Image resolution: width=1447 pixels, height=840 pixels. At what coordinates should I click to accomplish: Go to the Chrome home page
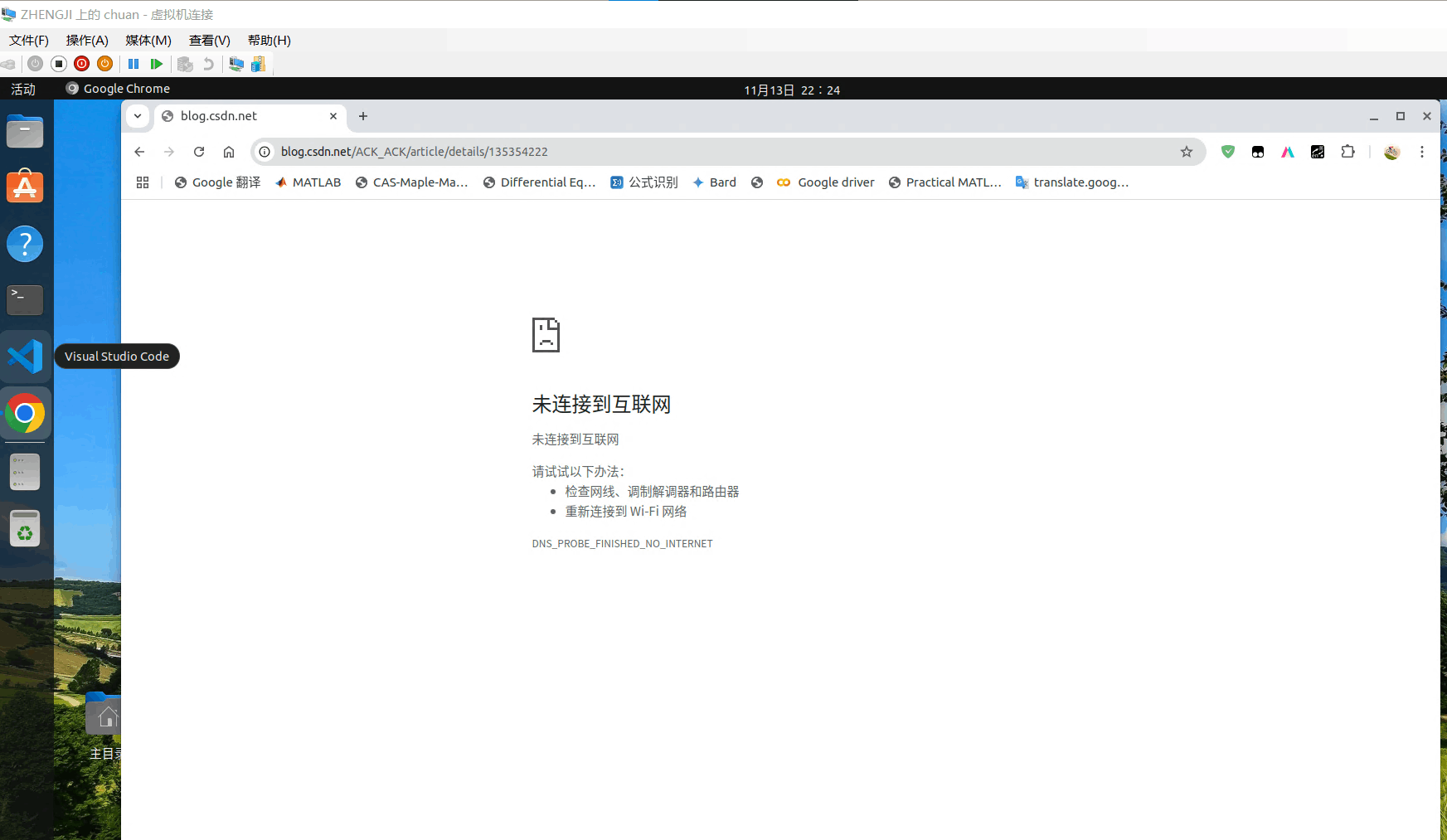229,152
